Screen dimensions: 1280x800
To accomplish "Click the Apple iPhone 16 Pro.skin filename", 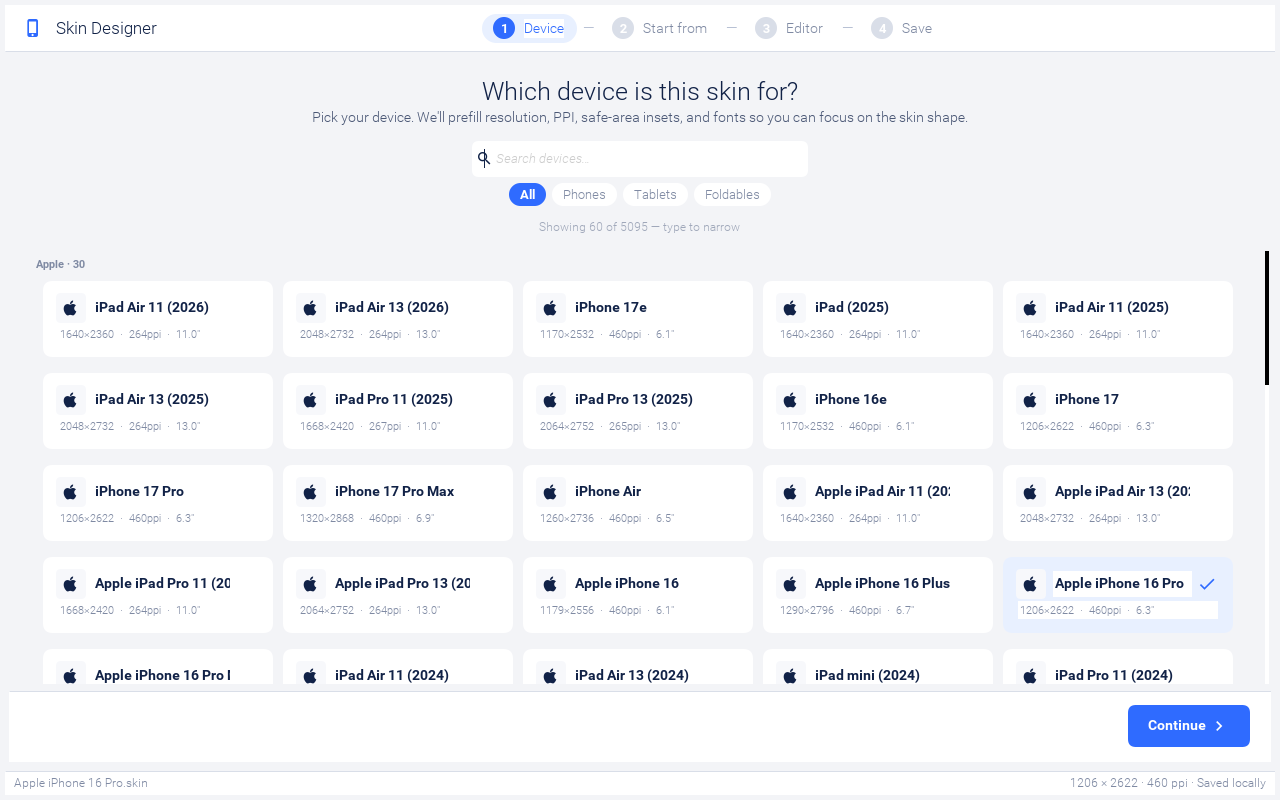I will point(81,783).
